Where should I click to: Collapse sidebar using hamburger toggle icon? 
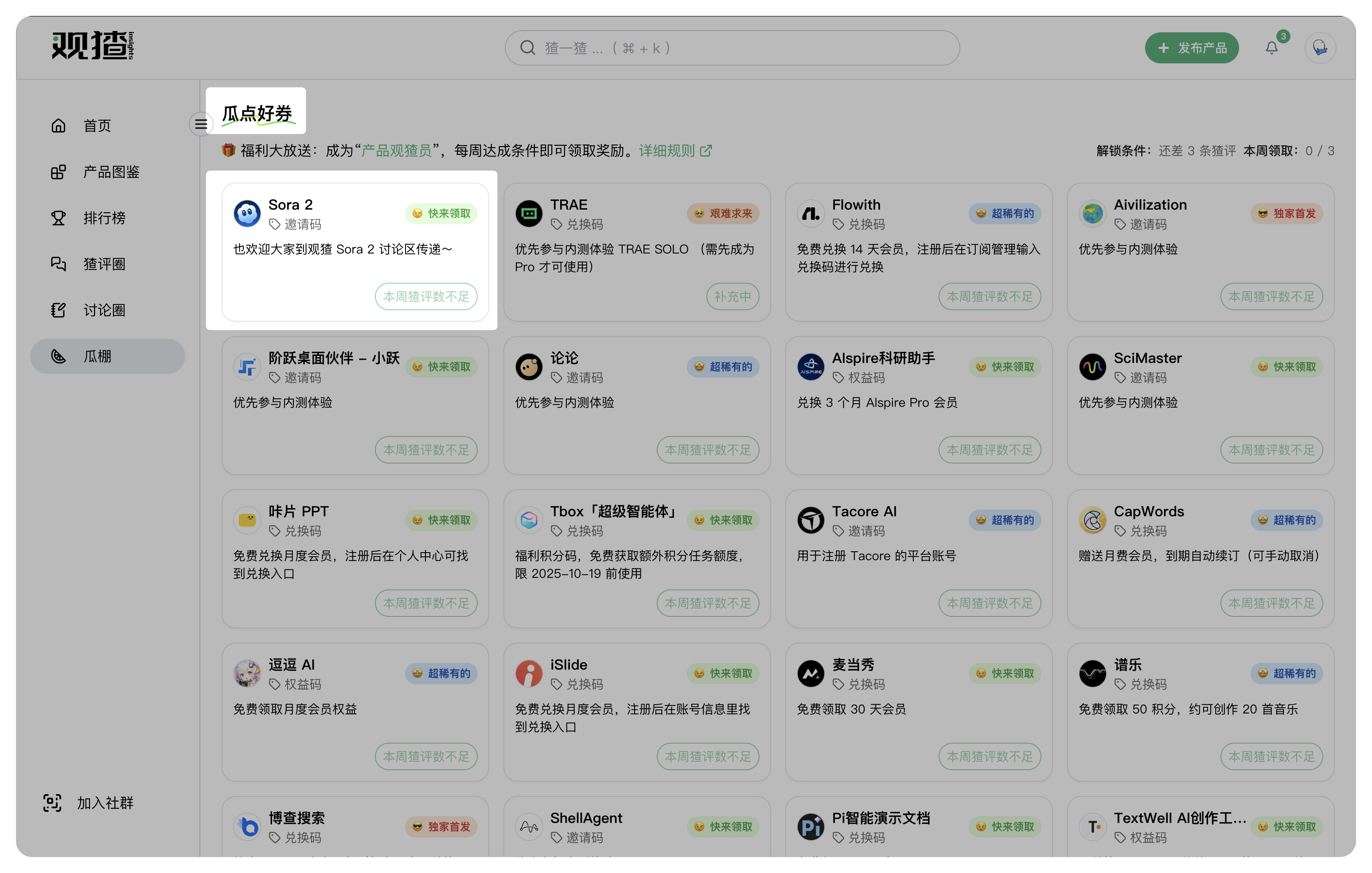coord(201,124)
